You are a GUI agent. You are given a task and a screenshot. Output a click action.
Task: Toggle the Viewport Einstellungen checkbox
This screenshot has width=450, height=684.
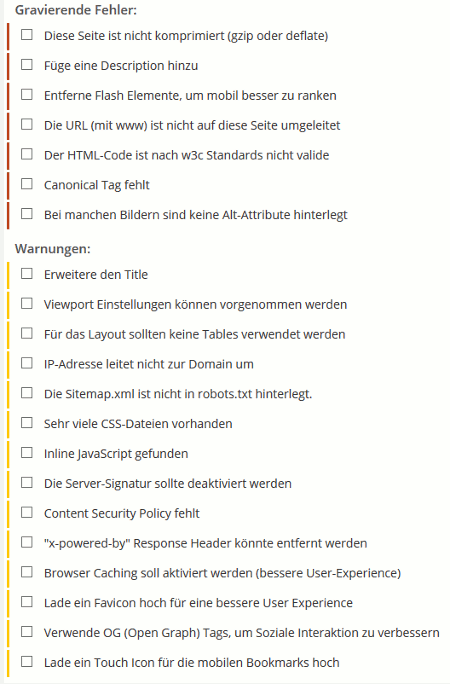(x=27, y=303)
